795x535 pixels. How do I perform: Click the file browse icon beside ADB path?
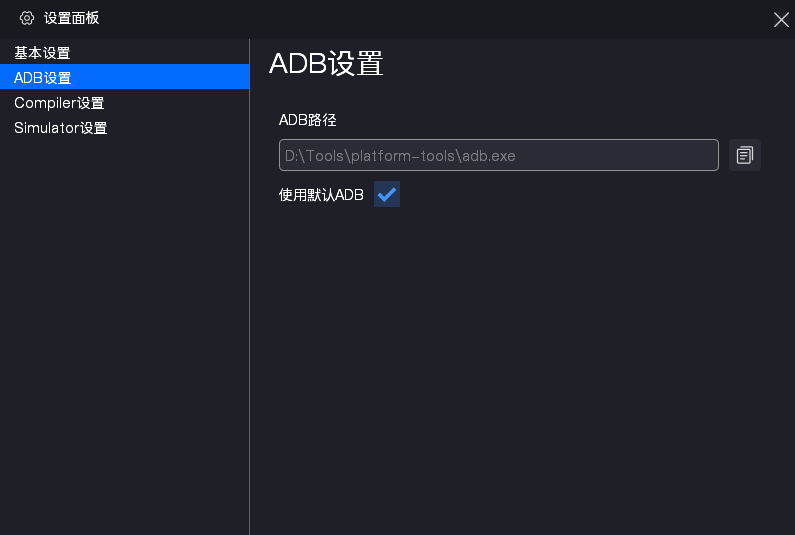[745, 155]
